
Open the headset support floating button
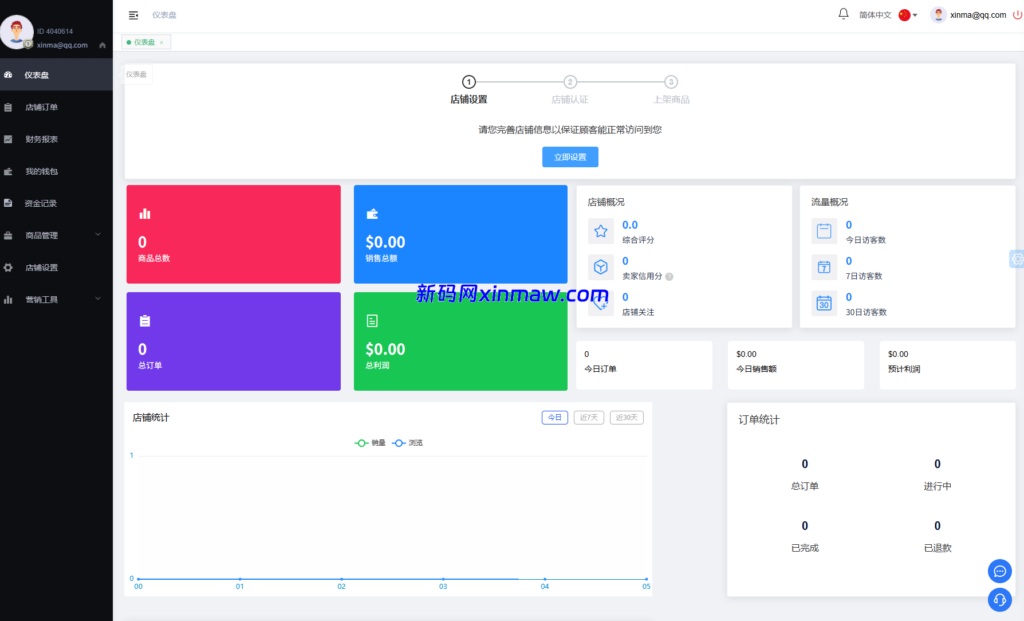1000,599
